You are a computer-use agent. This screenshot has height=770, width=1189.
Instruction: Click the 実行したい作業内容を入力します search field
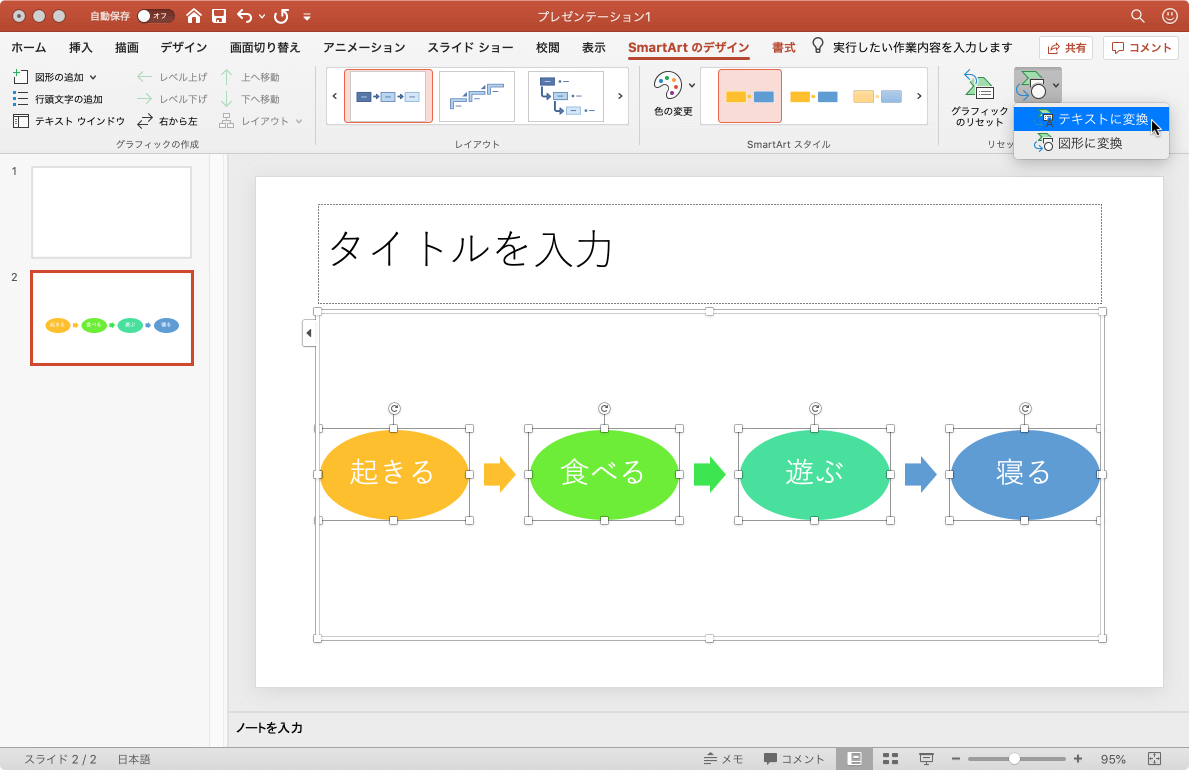pyautogui.click(x=922, y=47)
